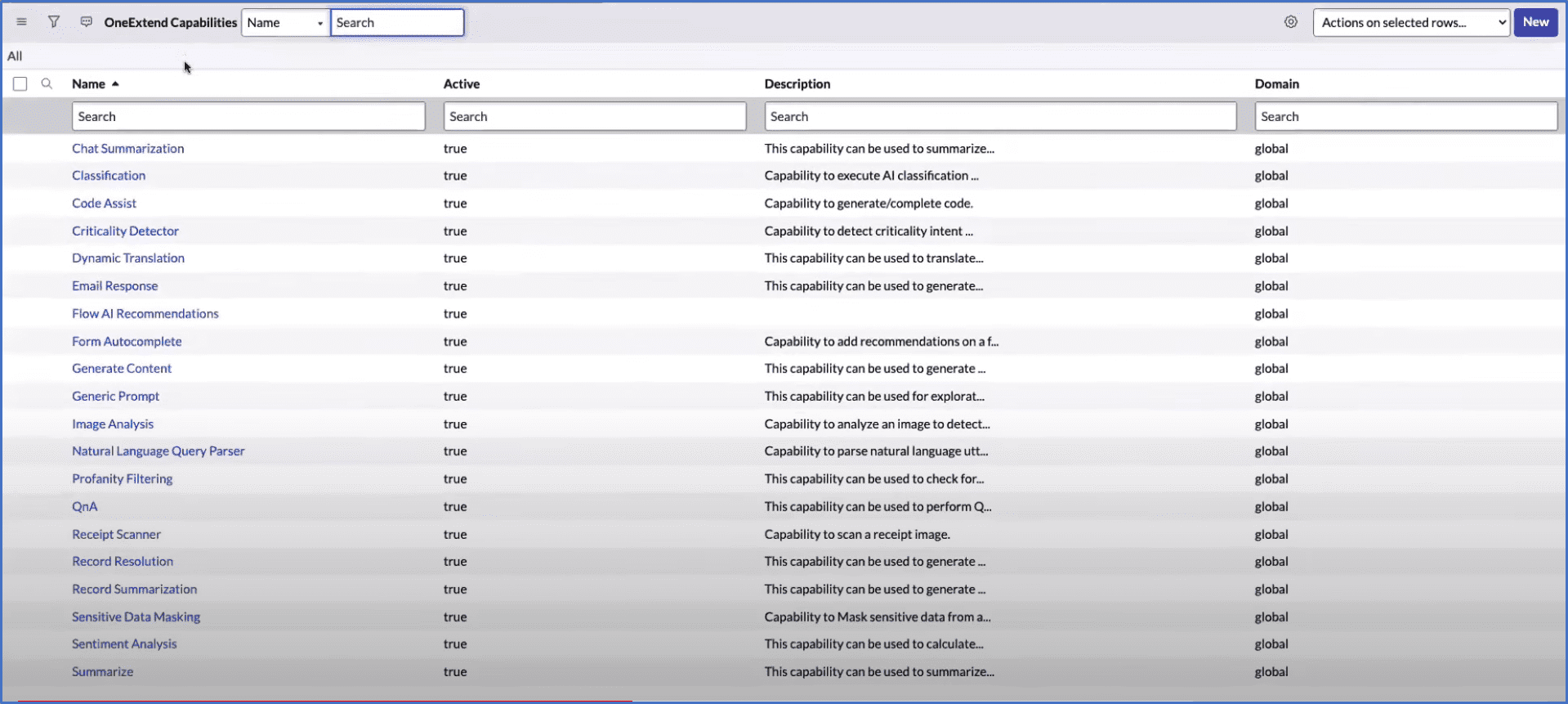Screen dimensions: 1568x704
Task: Click the Name sort ascending arrow
Action: click(115, 83)
